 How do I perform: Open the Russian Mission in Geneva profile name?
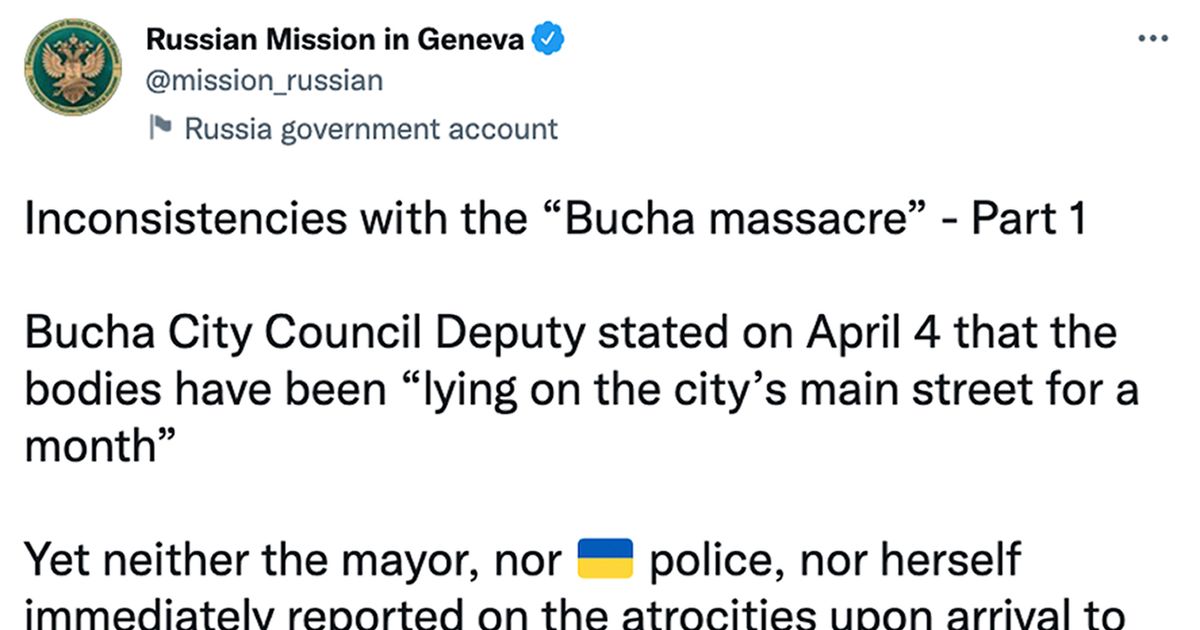point(335,40)
